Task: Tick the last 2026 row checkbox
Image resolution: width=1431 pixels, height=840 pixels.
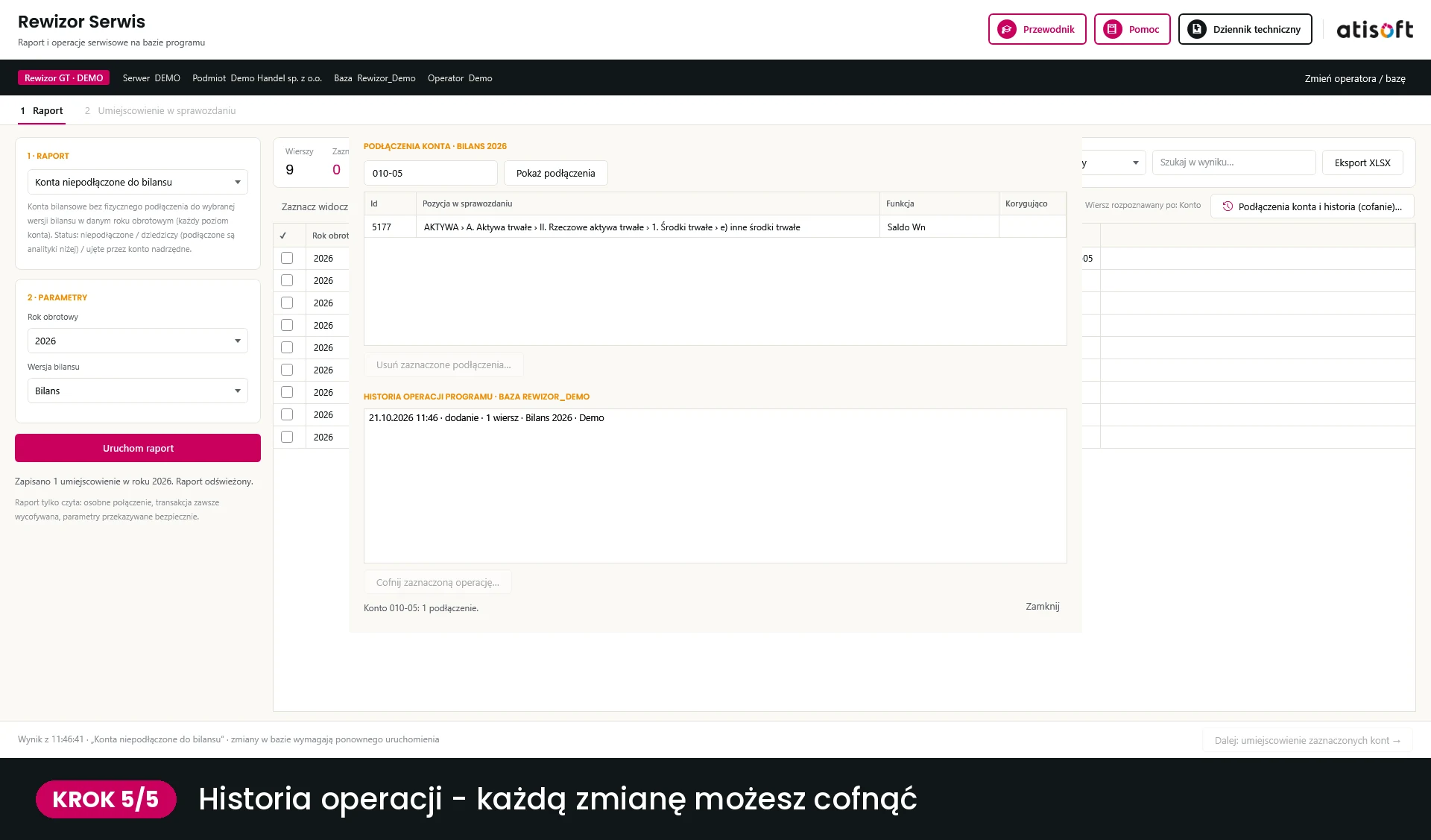Action: (287, 437)
